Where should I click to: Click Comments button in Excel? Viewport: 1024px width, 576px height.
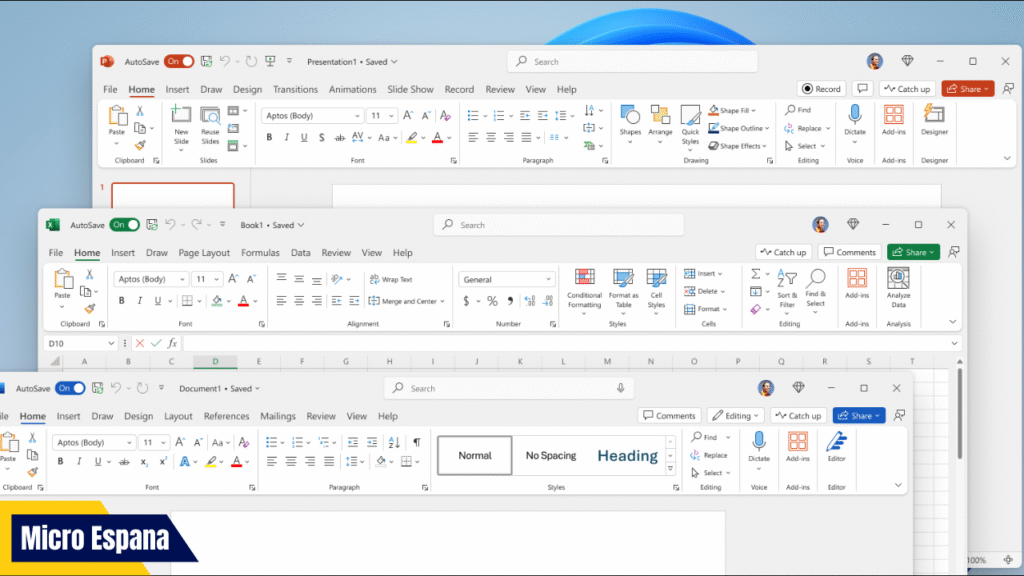click(x=849, y=252)
